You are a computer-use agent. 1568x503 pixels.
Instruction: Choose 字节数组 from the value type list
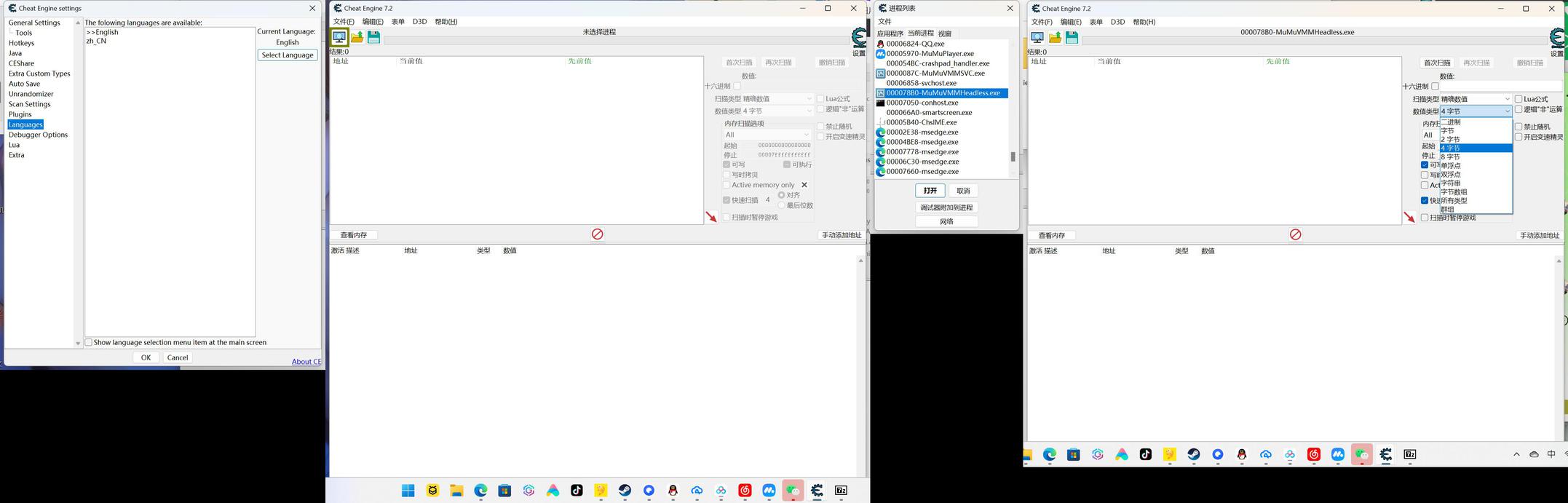tap(1476, 192)
